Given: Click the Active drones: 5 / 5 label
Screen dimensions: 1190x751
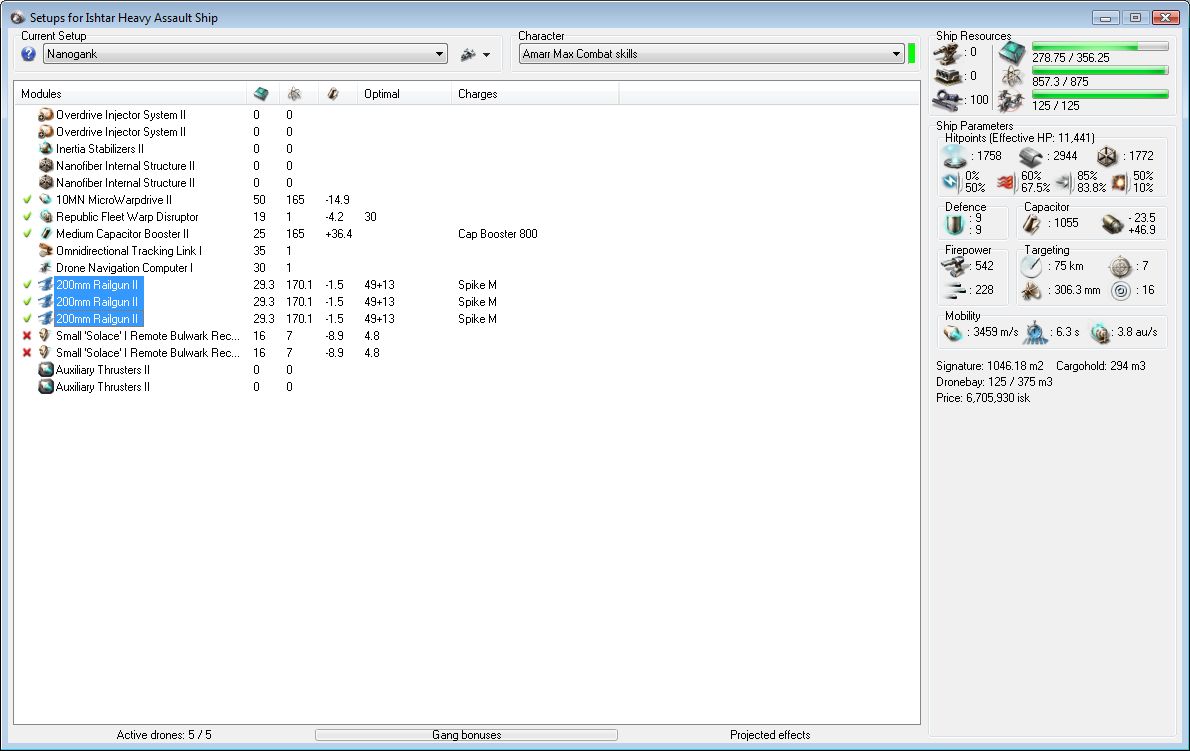Looking at the screenshot, I should (164, 734).
